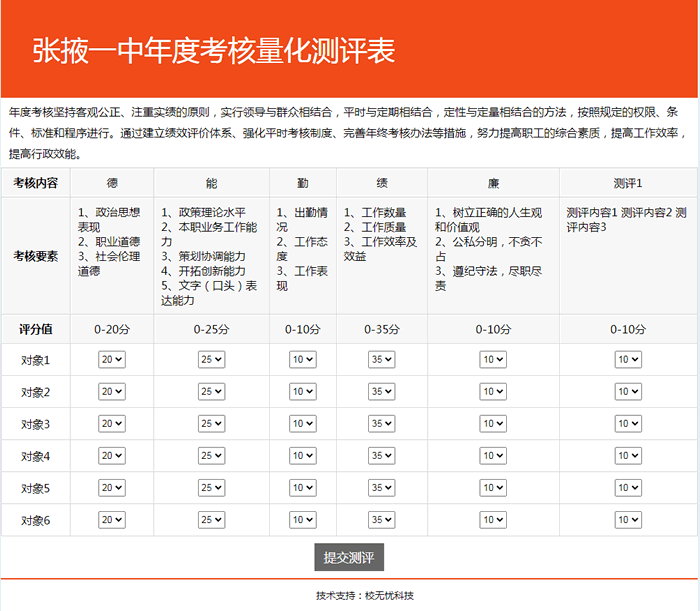The image size is (700, 611).
Task: Open 对象1 能 score dropdown
Action: [x=211, y=360]
